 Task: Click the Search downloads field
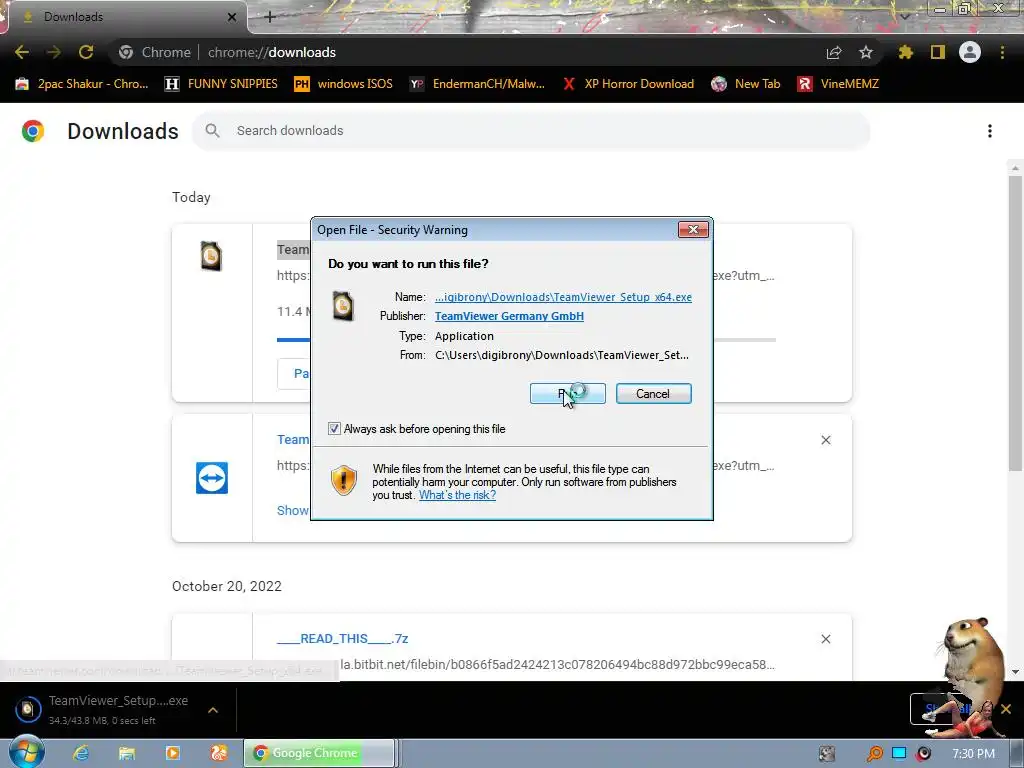530,131
